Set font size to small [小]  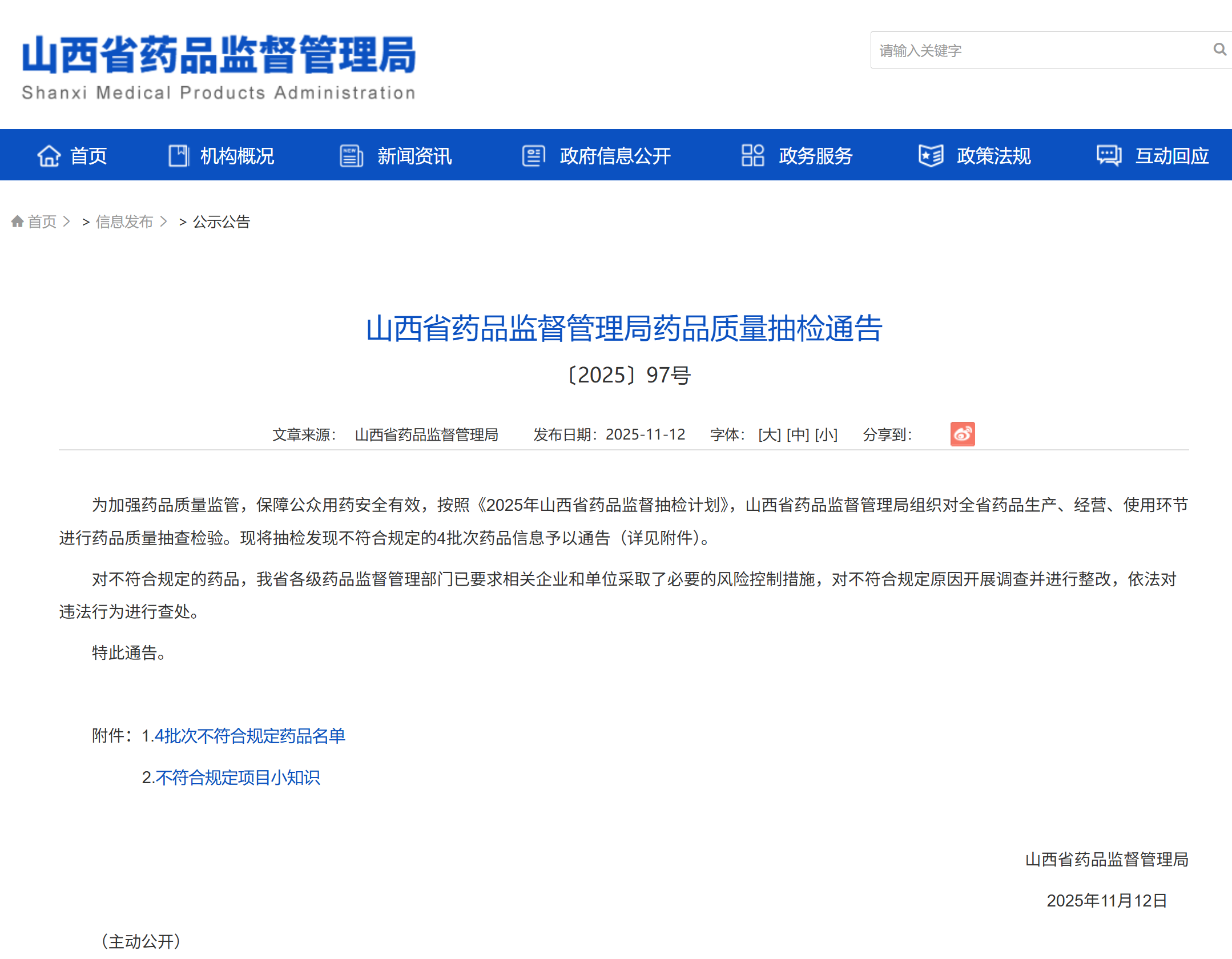tap(826, 435)
